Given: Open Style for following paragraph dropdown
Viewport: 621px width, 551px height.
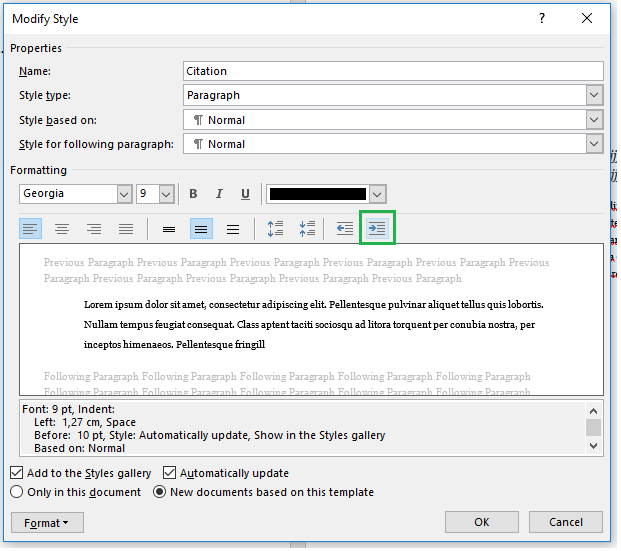Looking at the screenshot, I should point(594,144).
